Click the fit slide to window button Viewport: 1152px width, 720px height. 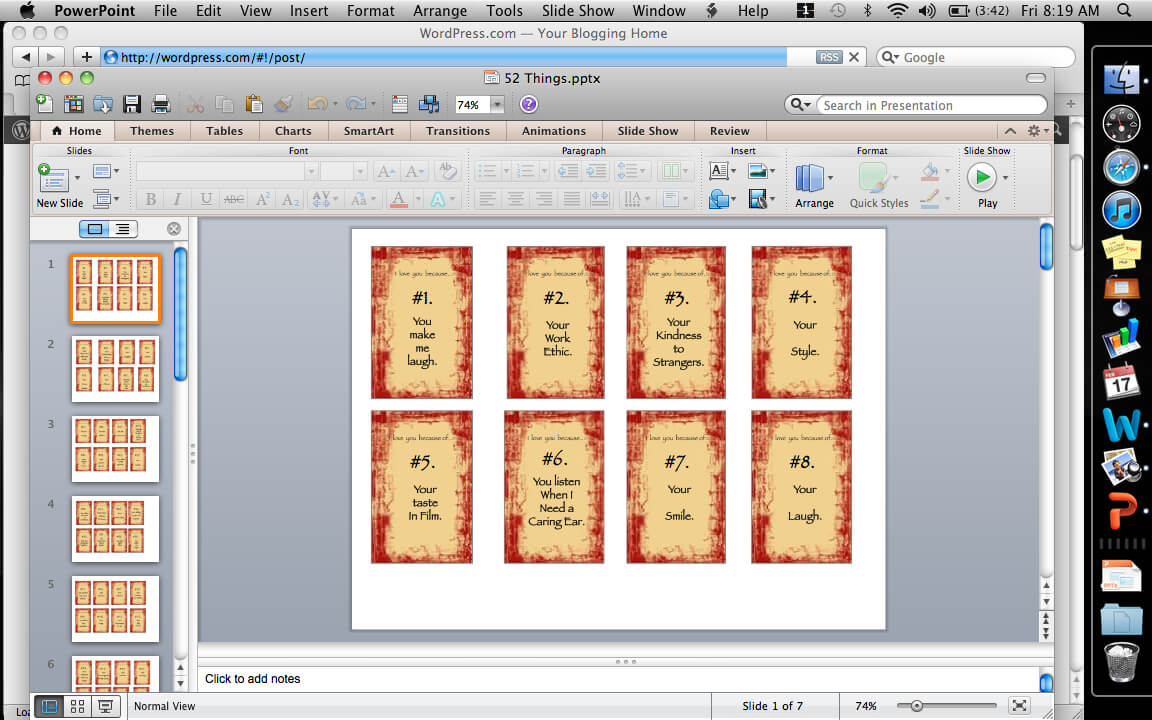tap(1018, 706)
